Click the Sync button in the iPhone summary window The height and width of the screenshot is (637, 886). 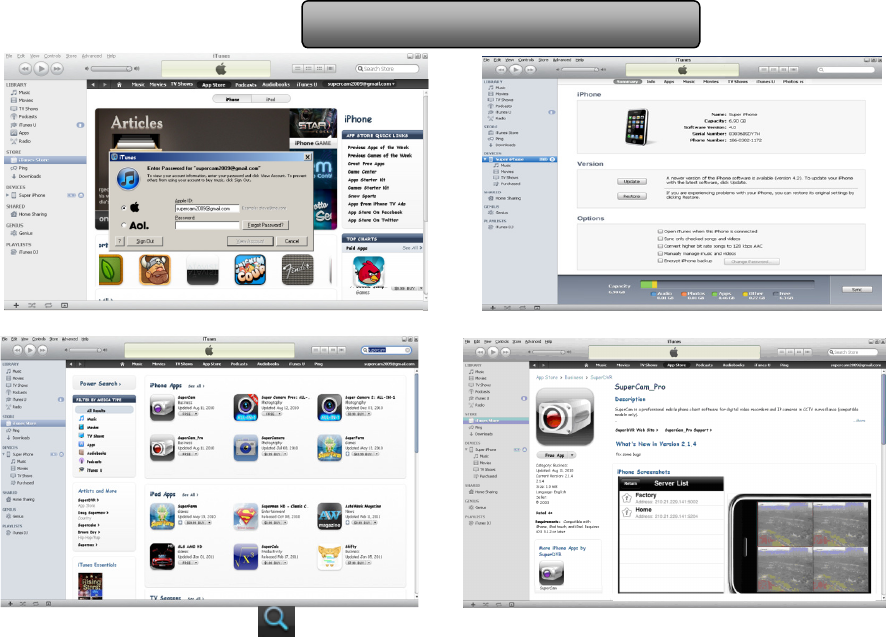click(x=857, y=289)
